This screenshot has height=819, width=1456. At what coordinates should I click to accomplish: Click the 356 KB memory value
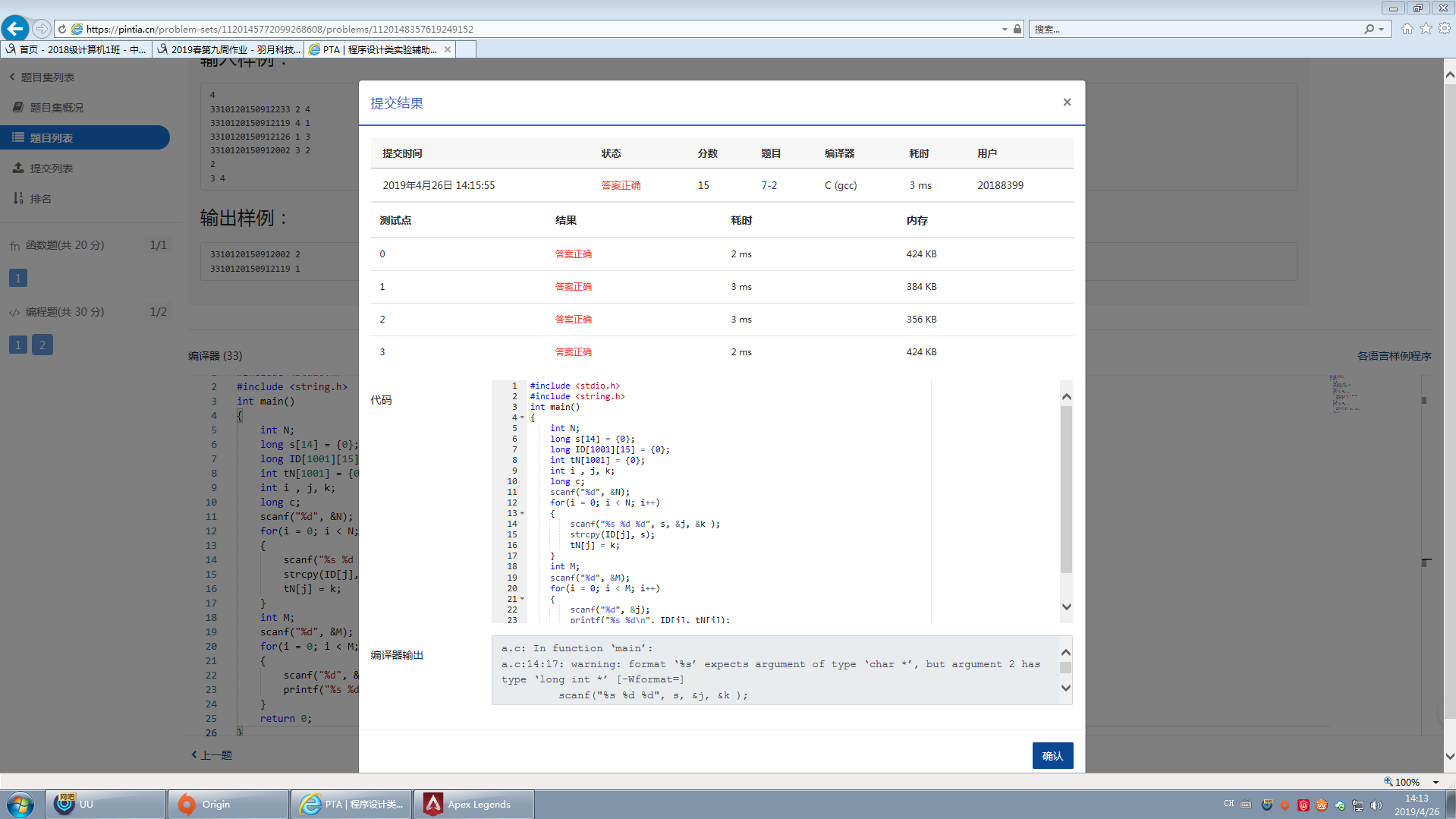tap(921, 320)
